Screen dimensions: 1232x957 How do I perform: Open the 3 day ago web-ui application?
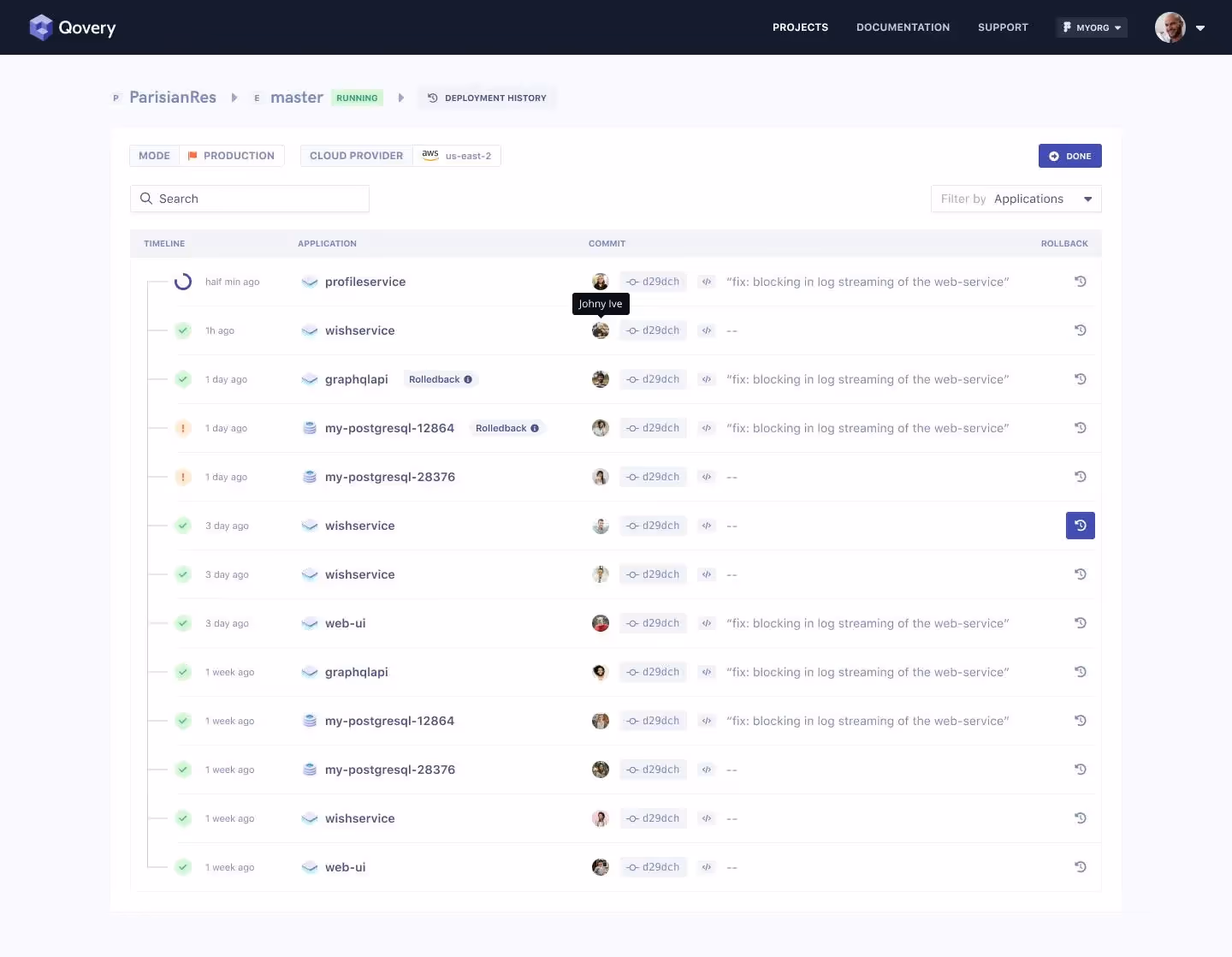[x=346, y=623]
